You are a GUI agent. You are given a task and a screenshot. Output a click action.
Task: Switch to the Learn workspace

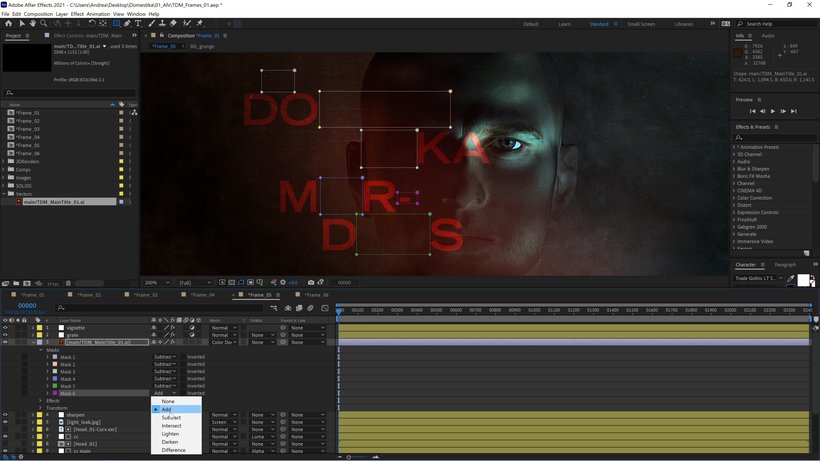click(x=564, y=24)
